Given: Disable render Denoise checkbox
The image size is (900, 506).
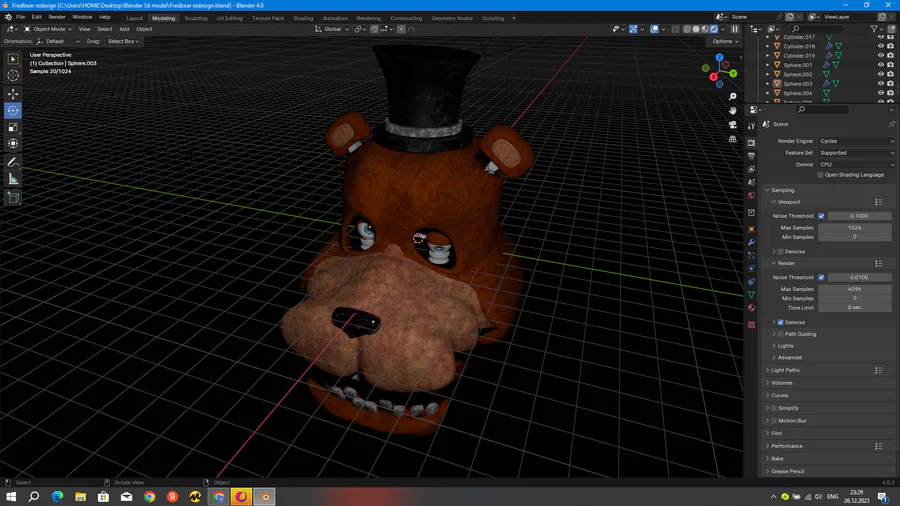Looking at the screenshot, I should (781, 322).
